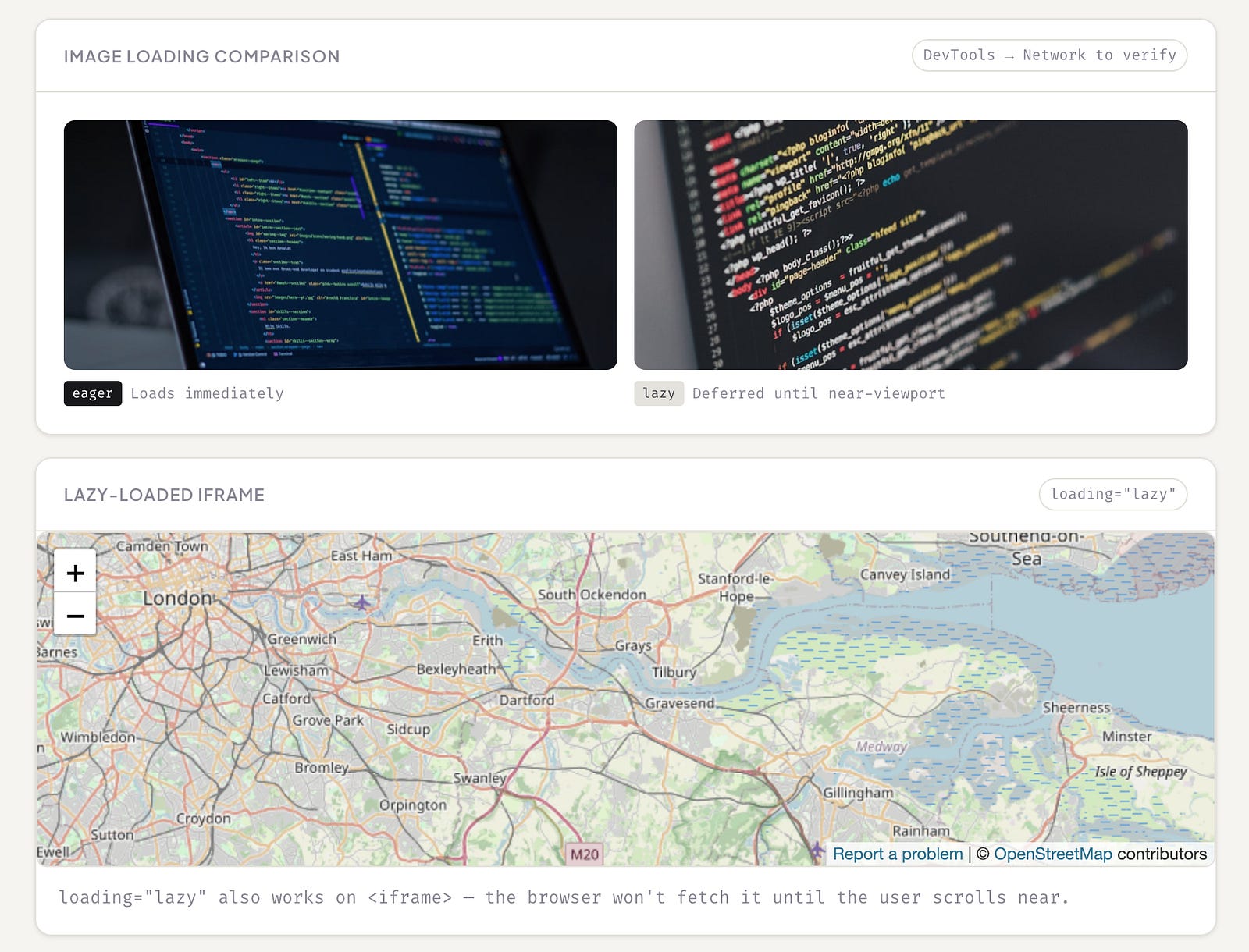Click the South Ockendon label on map
This screenshot has width=1249, height=952.
point(592,595)
